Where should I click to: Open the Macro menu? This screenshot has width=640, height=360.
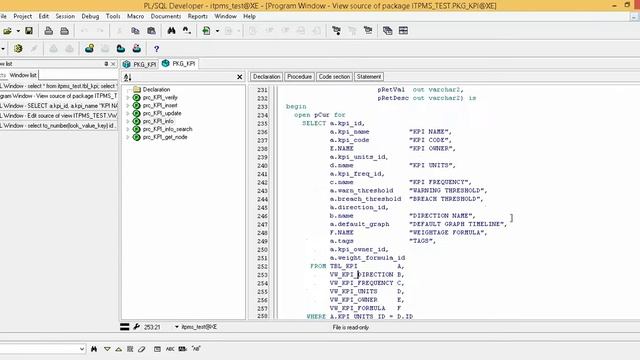point(136,16)
